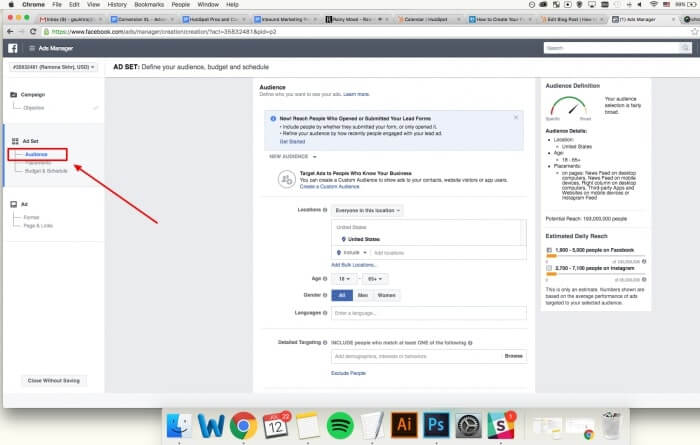Open Calendar from the Dock
The width and height of the screenshot is (700, 445).
[275, 425]
